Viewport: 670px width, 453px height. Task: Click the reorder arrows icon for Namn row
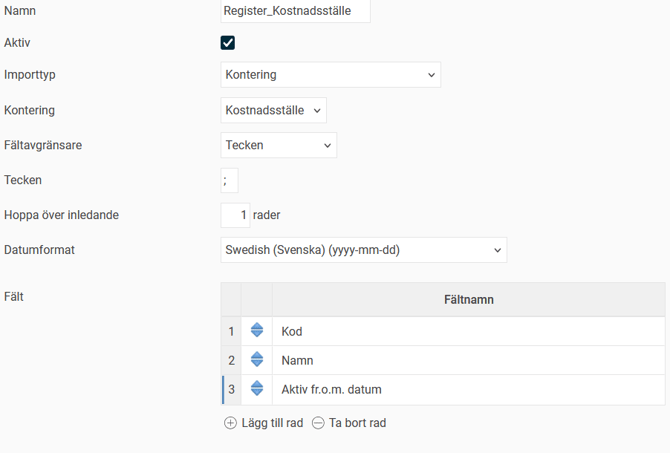pyautogui.click(x=257, y=360)
